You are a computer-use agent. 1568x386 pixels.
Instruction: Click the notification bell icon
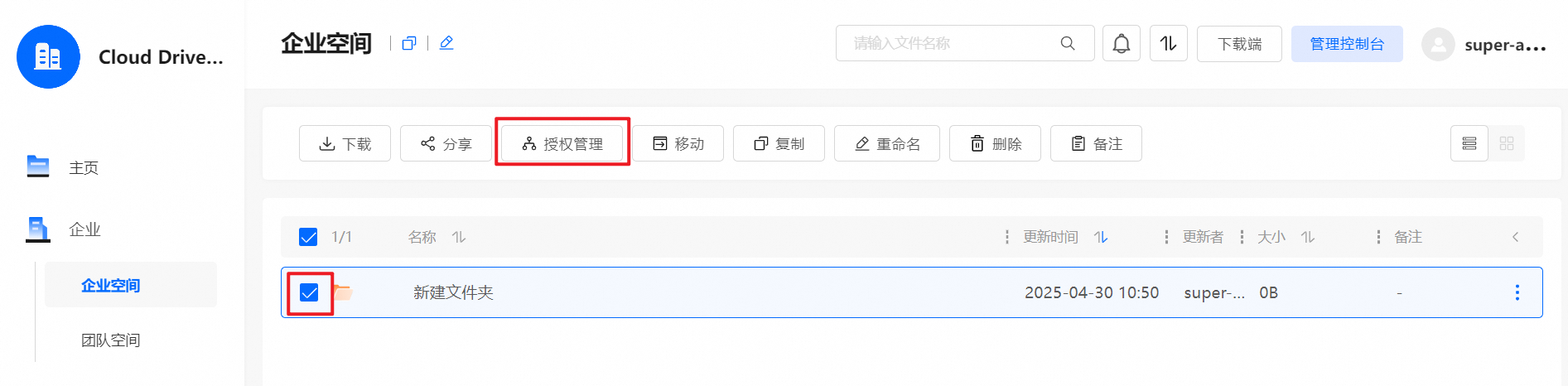click(x=1122, y=43)
